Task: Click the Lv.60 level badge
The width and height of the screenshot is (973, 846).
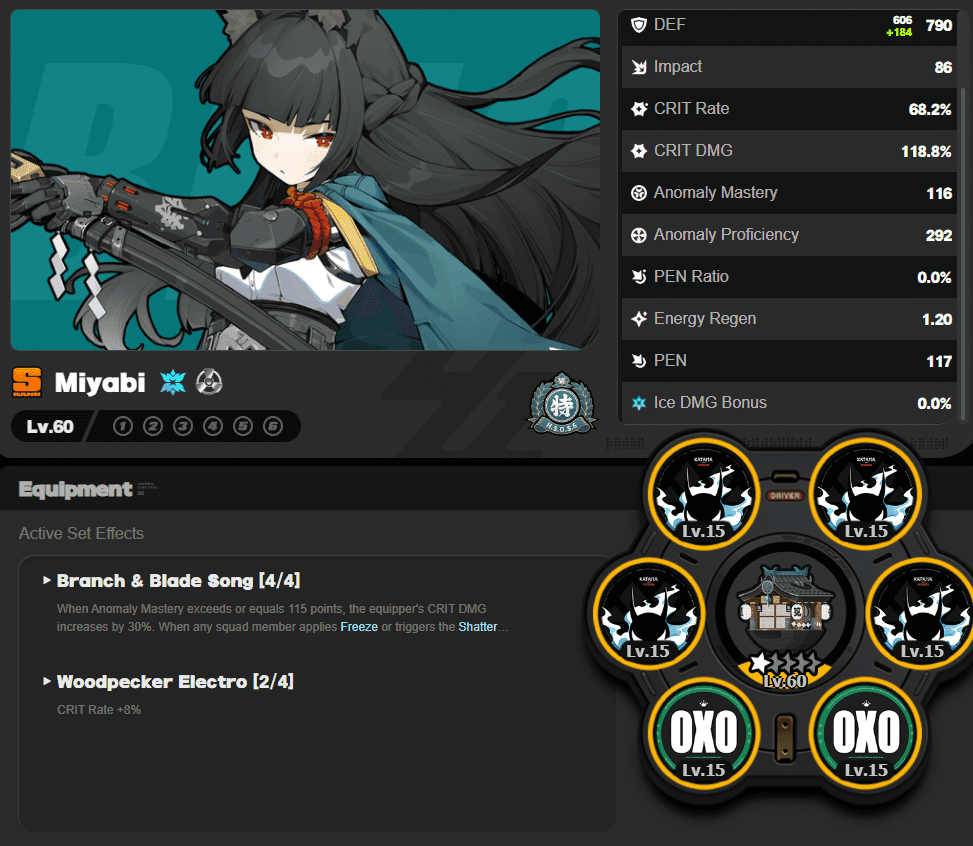Action: coord(50,427)
